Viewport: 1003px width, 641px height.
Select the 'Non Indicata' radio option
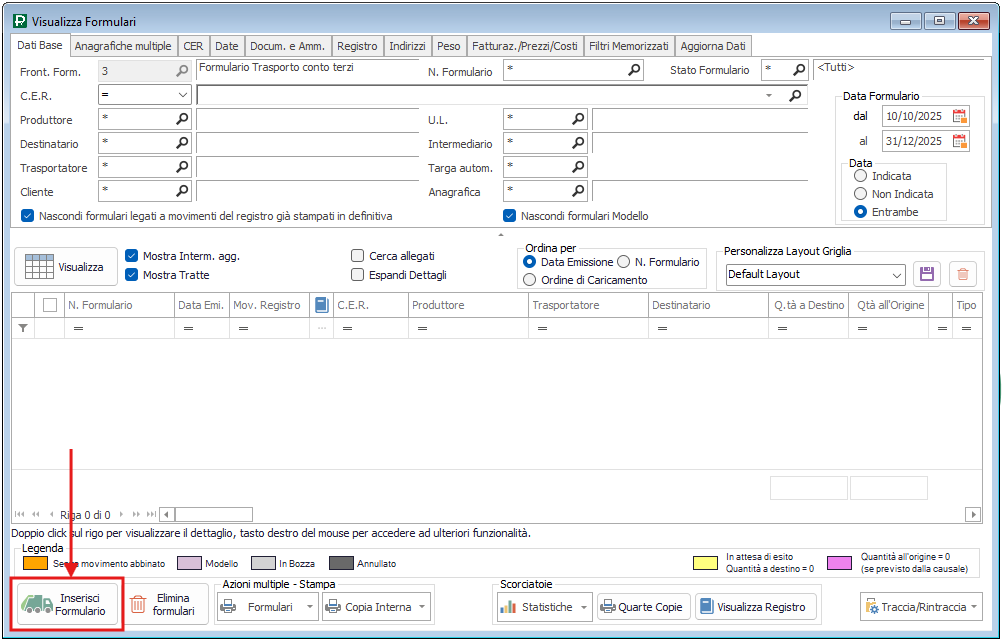(x=860, y=194)
